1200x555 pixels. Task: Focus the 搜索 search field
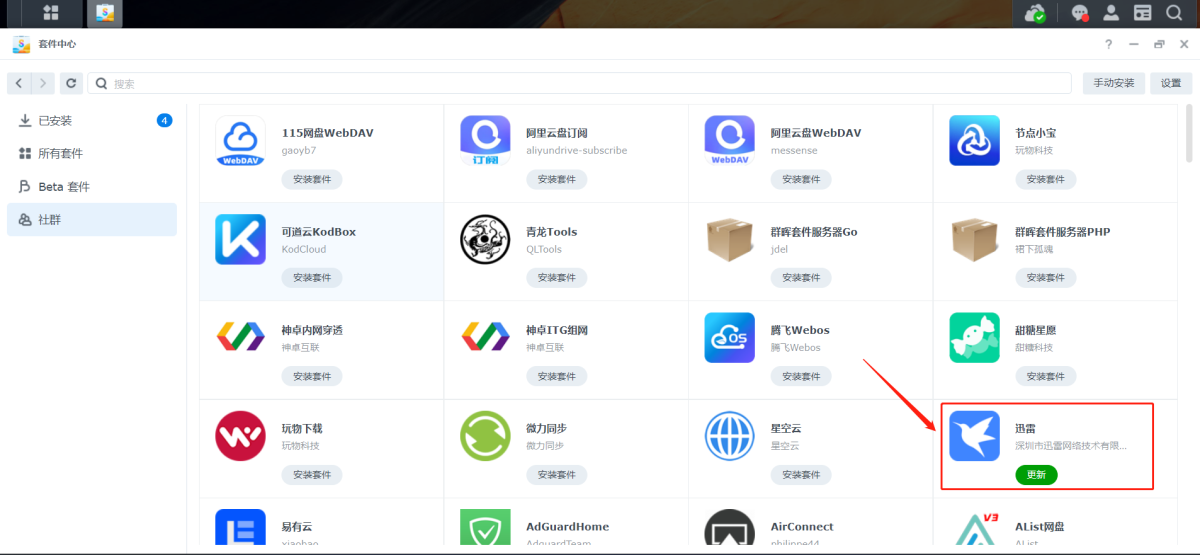tap(580, 83)
